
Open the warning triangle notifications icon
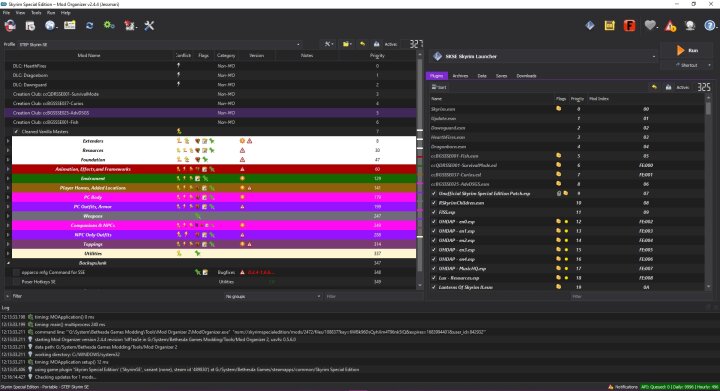click(670, 26)
